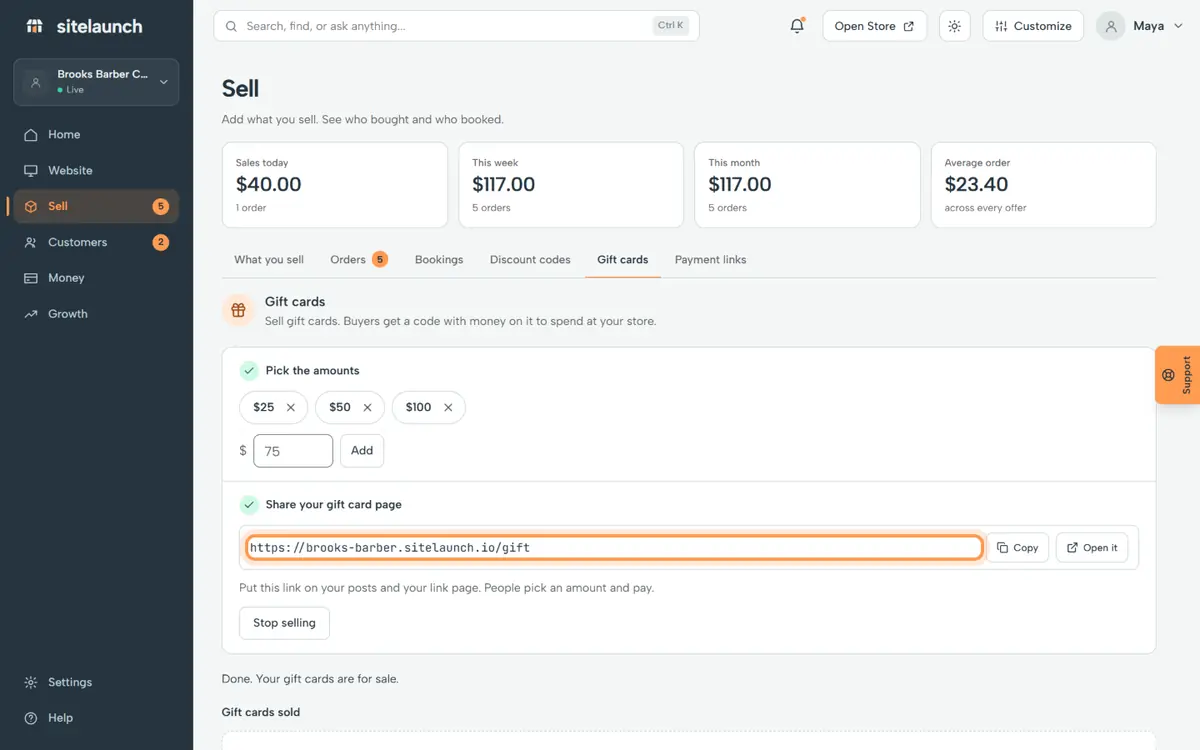This screenshot has height=750, width=1200.
Task: Open Settings in the sidebar
Action: click(96, 682)
